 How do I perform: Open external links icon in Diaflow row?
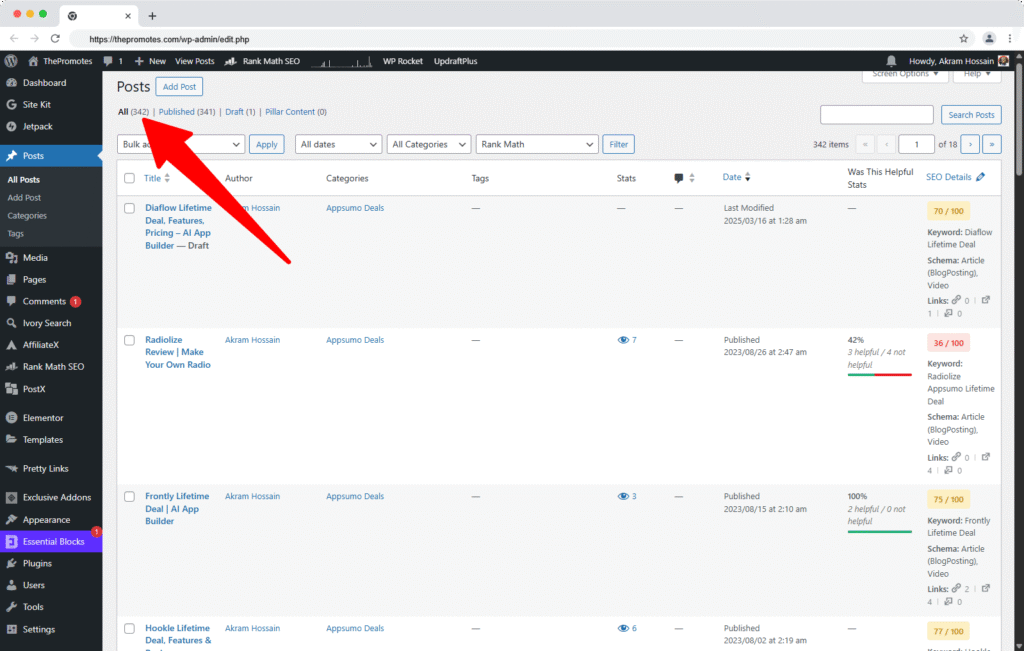point(985,300)
